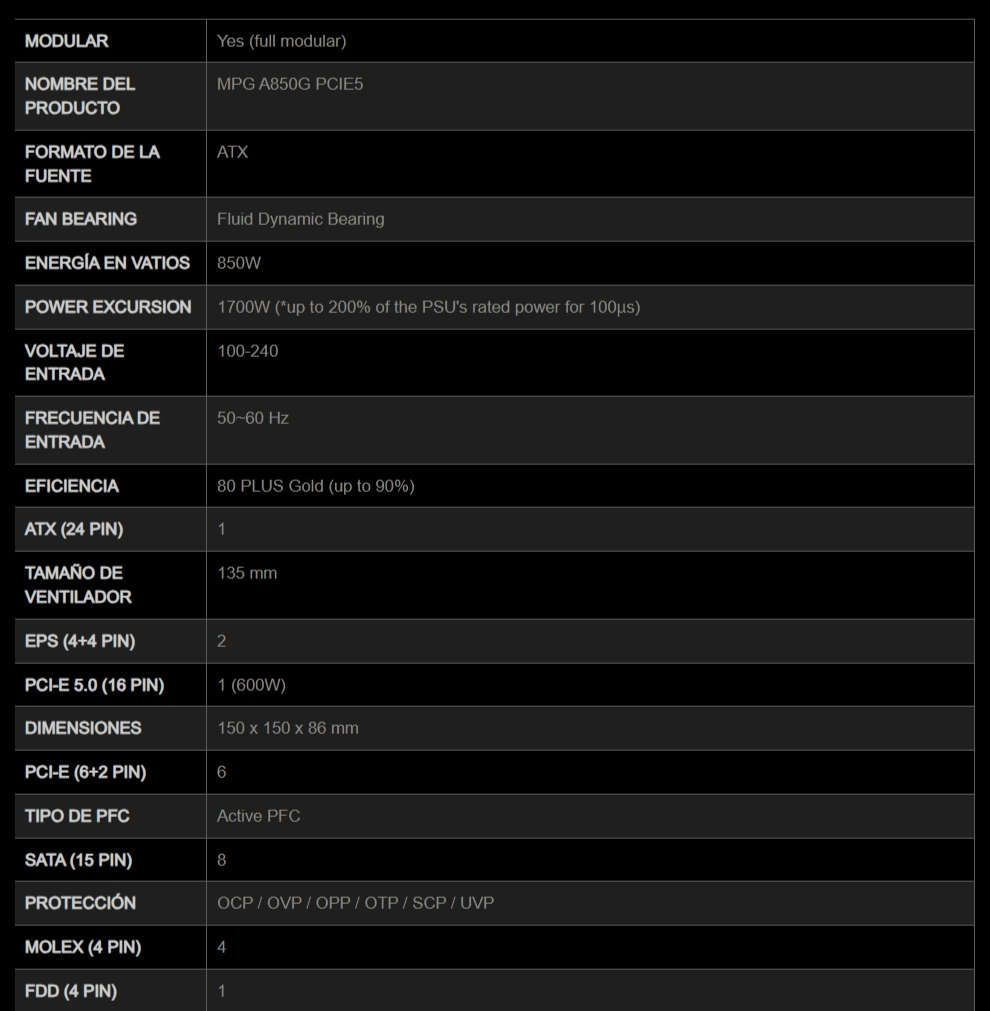990x1011 pixels.
Task: Select the EPS (4+4 PIN) label
Action: coord(80,641)
